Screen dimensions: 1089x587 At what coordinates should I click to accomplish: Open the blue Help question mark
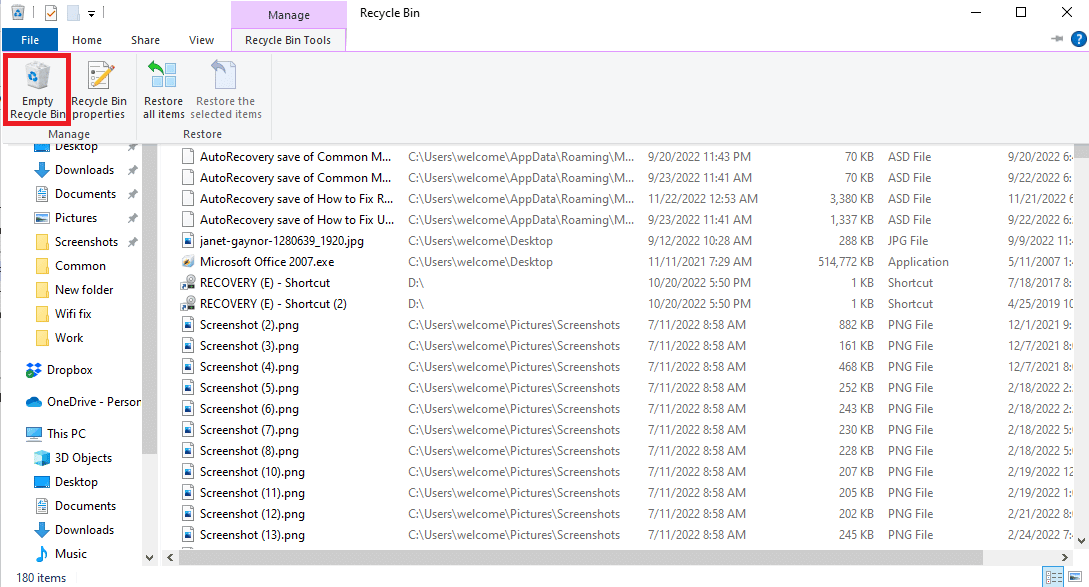(x=1078, y=39)
